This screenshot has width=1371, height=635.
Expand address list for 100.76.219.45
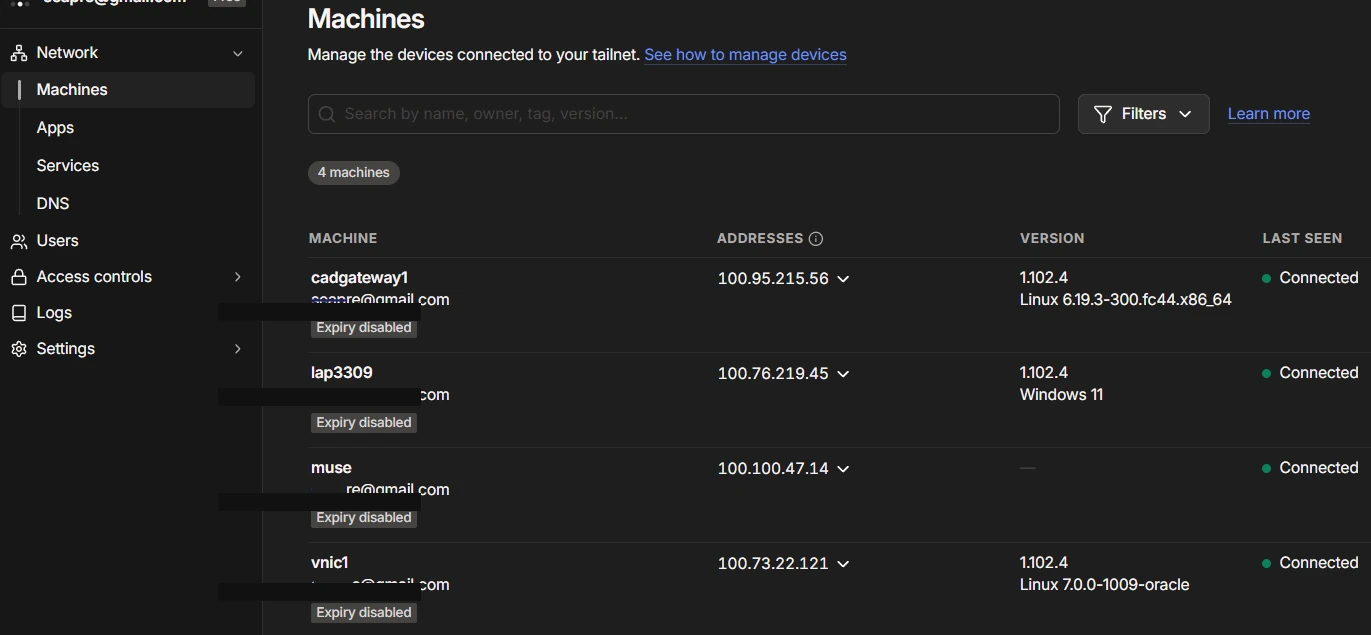point(843,374)
